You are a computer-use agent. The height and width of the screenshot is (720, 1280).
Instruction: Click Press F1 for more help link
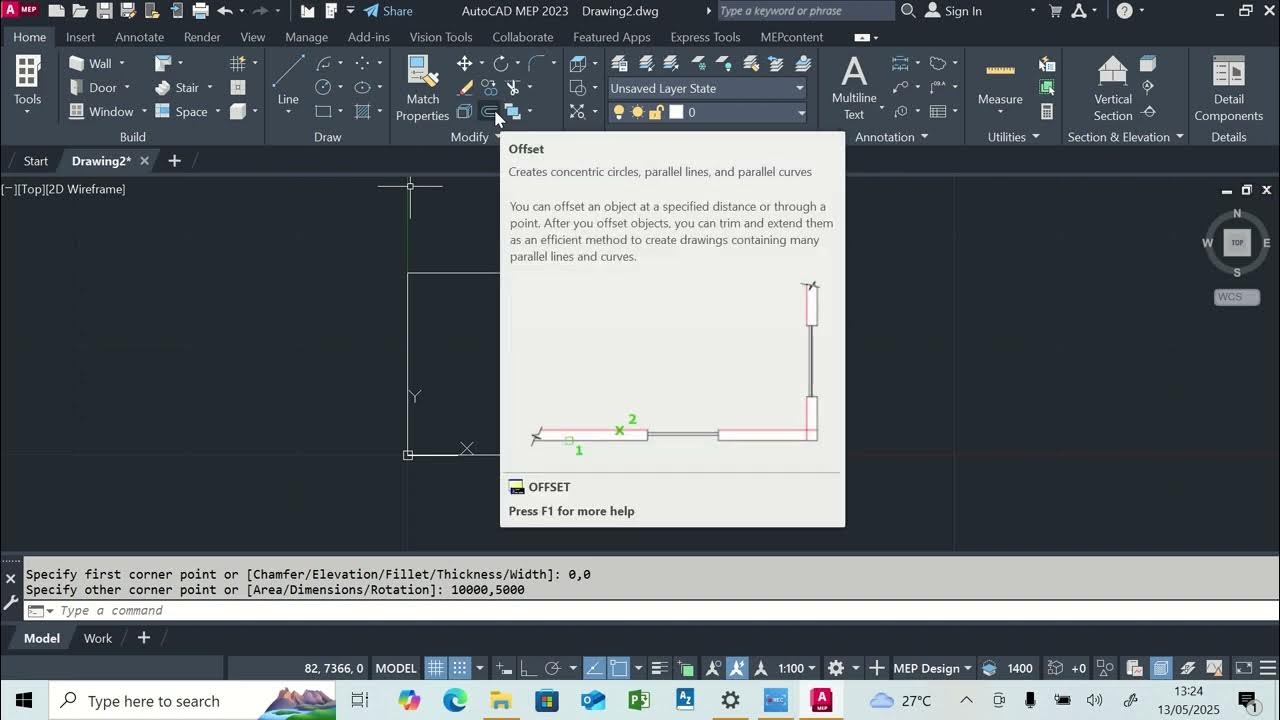571,511
